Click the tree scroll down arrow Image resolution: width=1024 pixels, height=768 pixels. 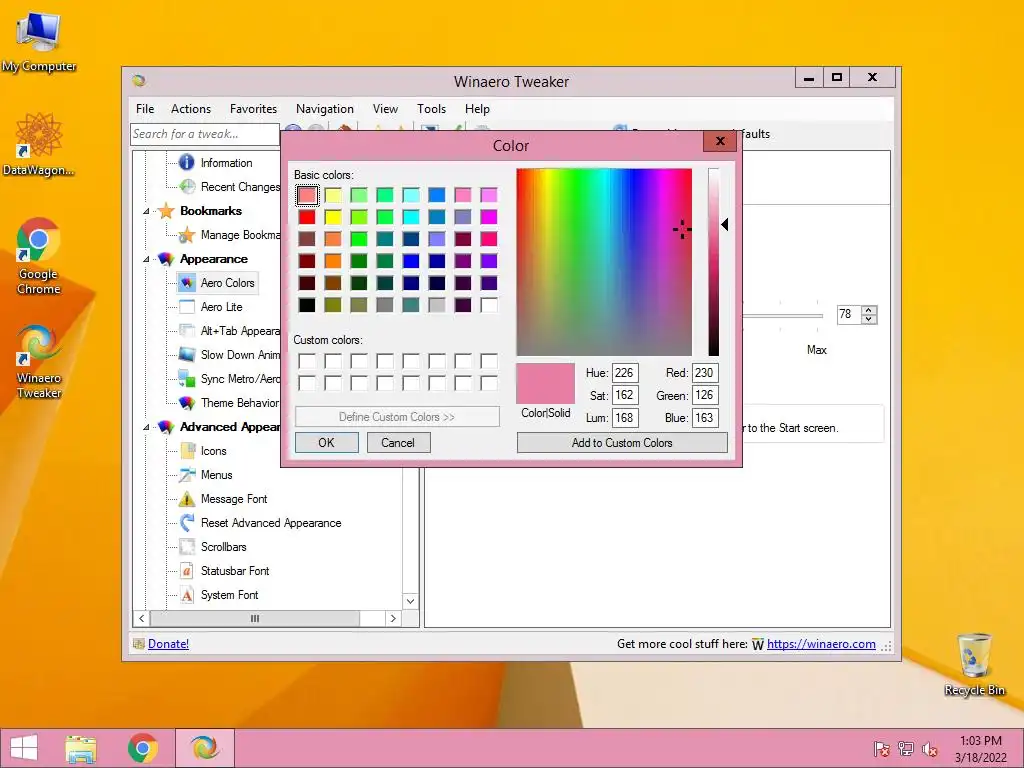tap(411, 601)
